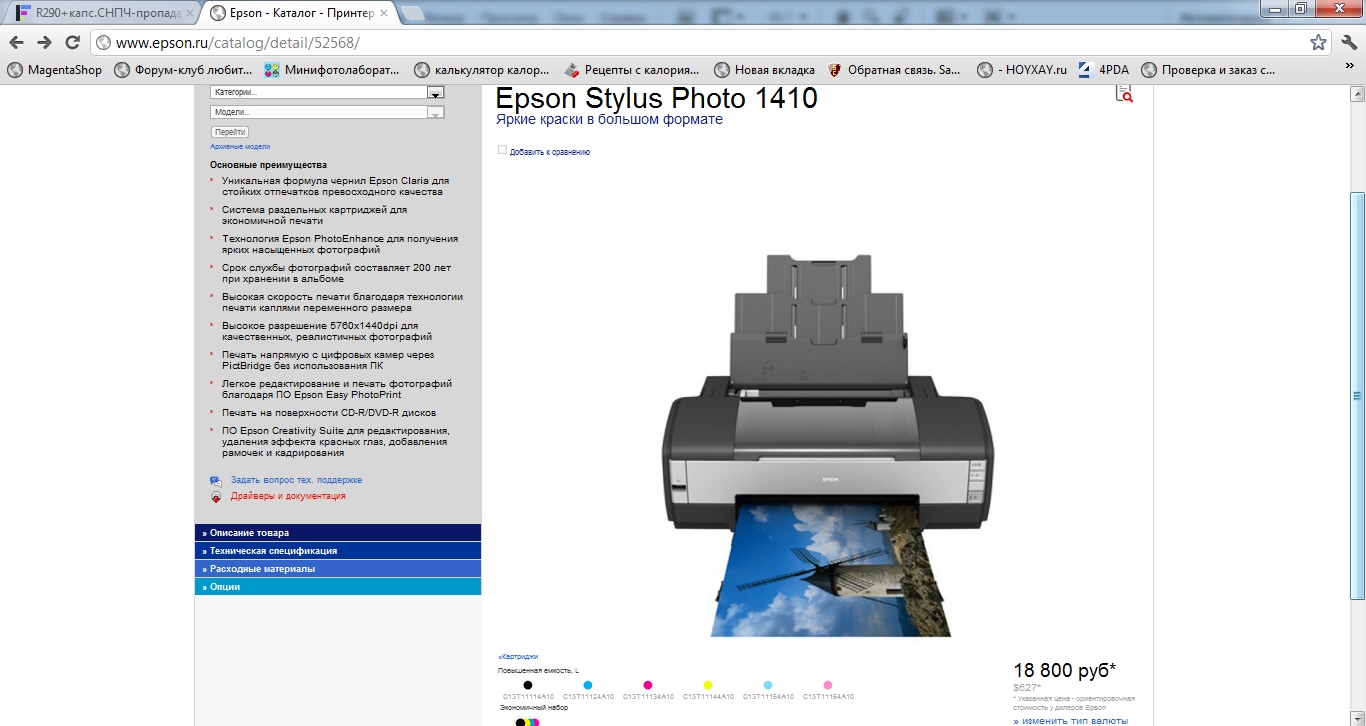The height and width of the screenshot is (726, 1366).
Task: Open the Архивные модели link
Action: click(240, 147)
